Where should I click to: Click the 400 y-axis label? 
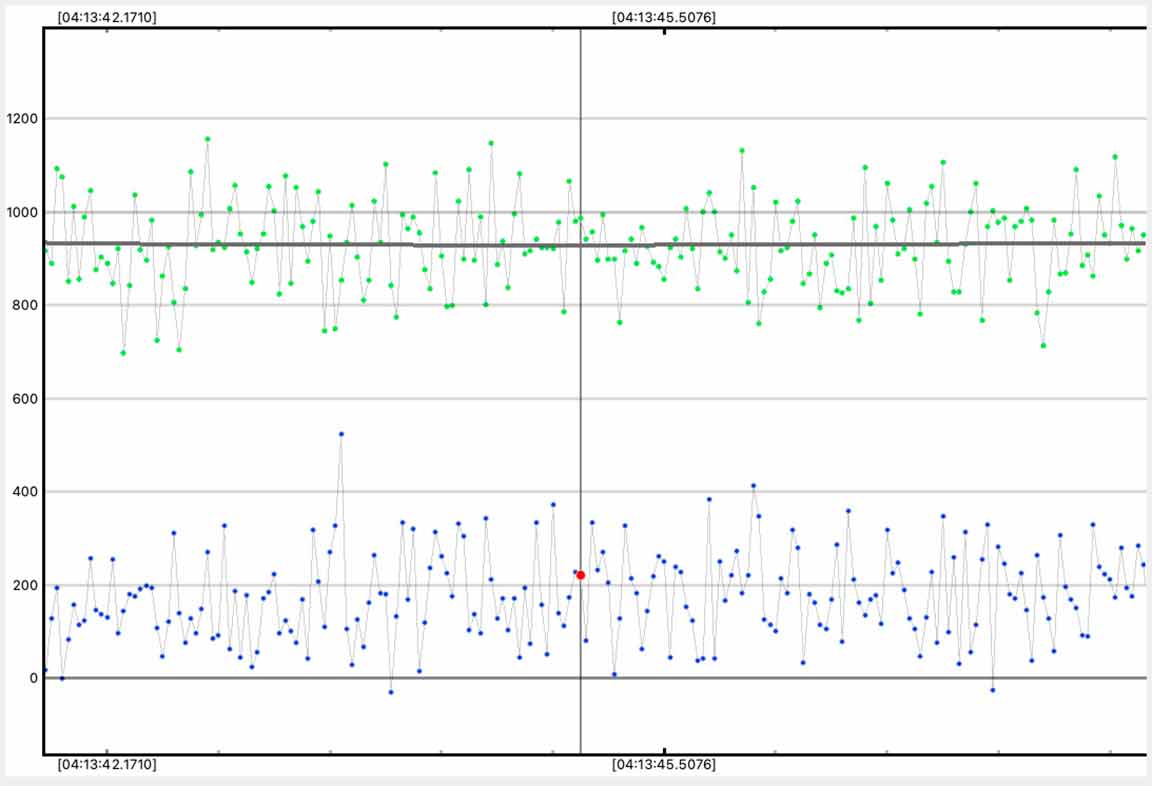(24, 492)
